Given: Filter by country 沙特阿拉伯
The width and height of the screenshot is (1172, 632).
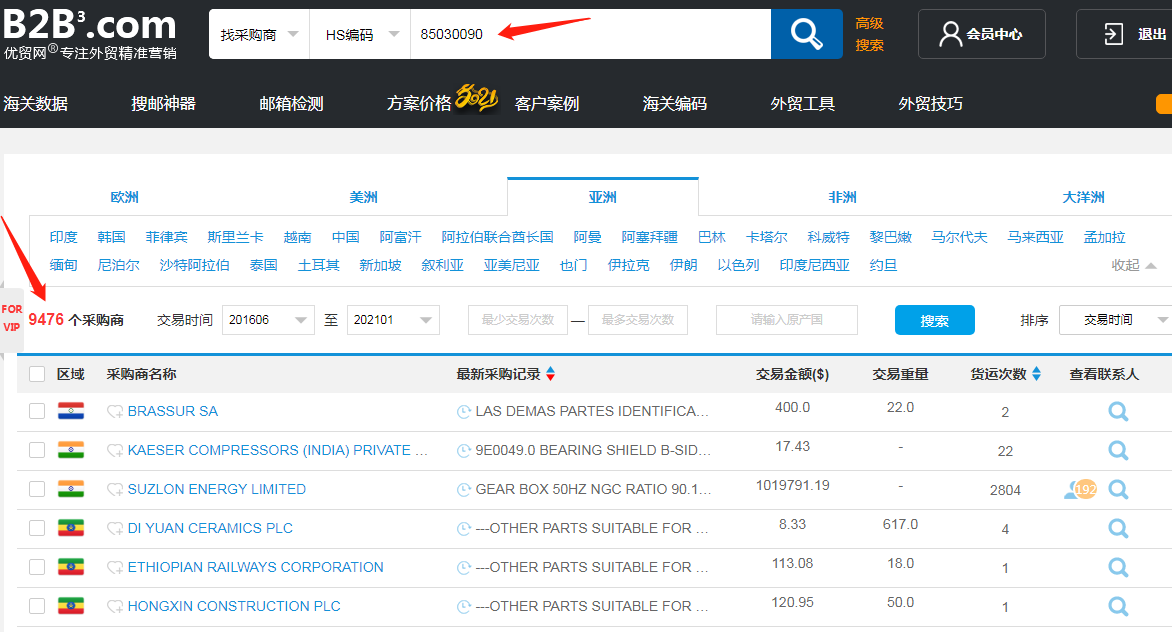Looking at the screenshot, I should tap(194, 265).
